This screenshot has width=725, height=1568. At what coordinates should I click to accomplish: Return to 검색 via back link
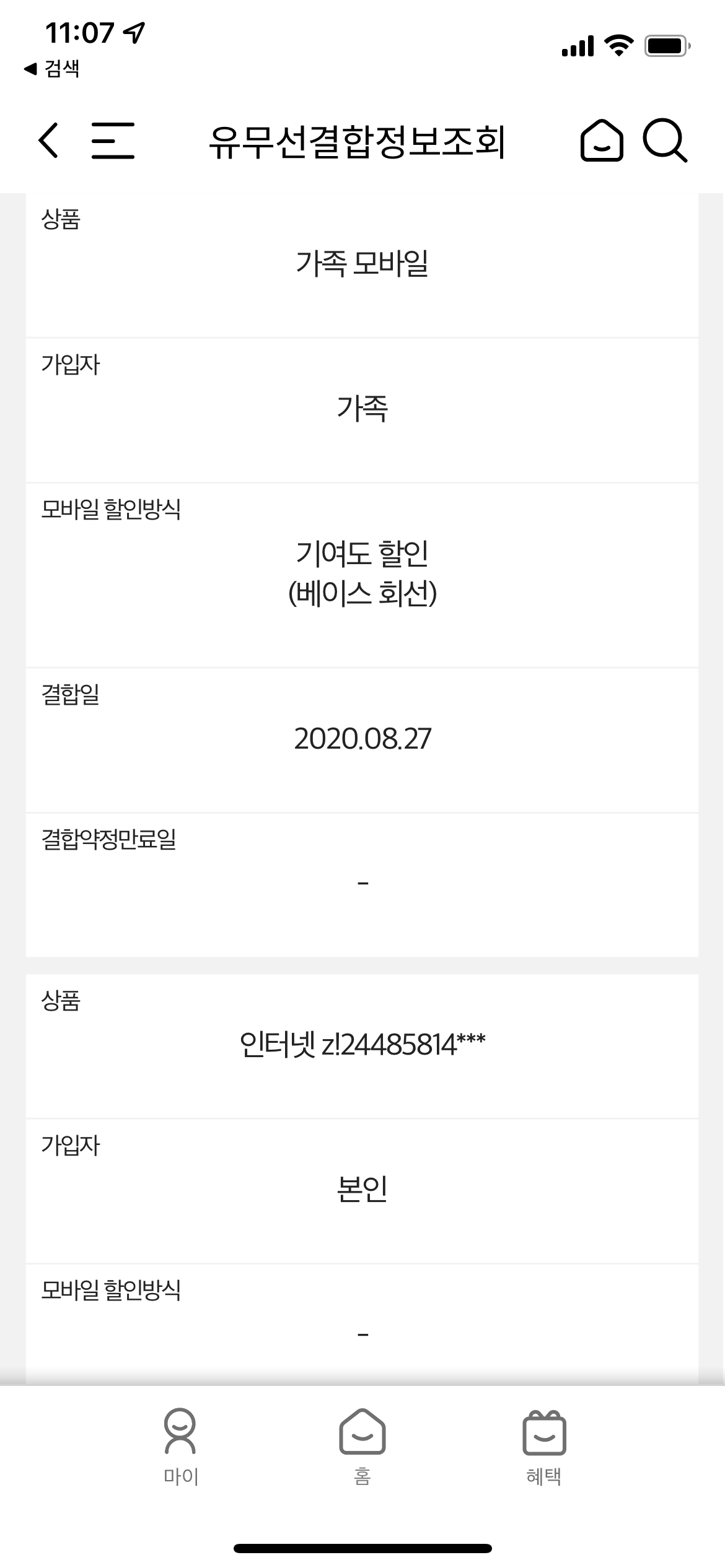(52, 68)
